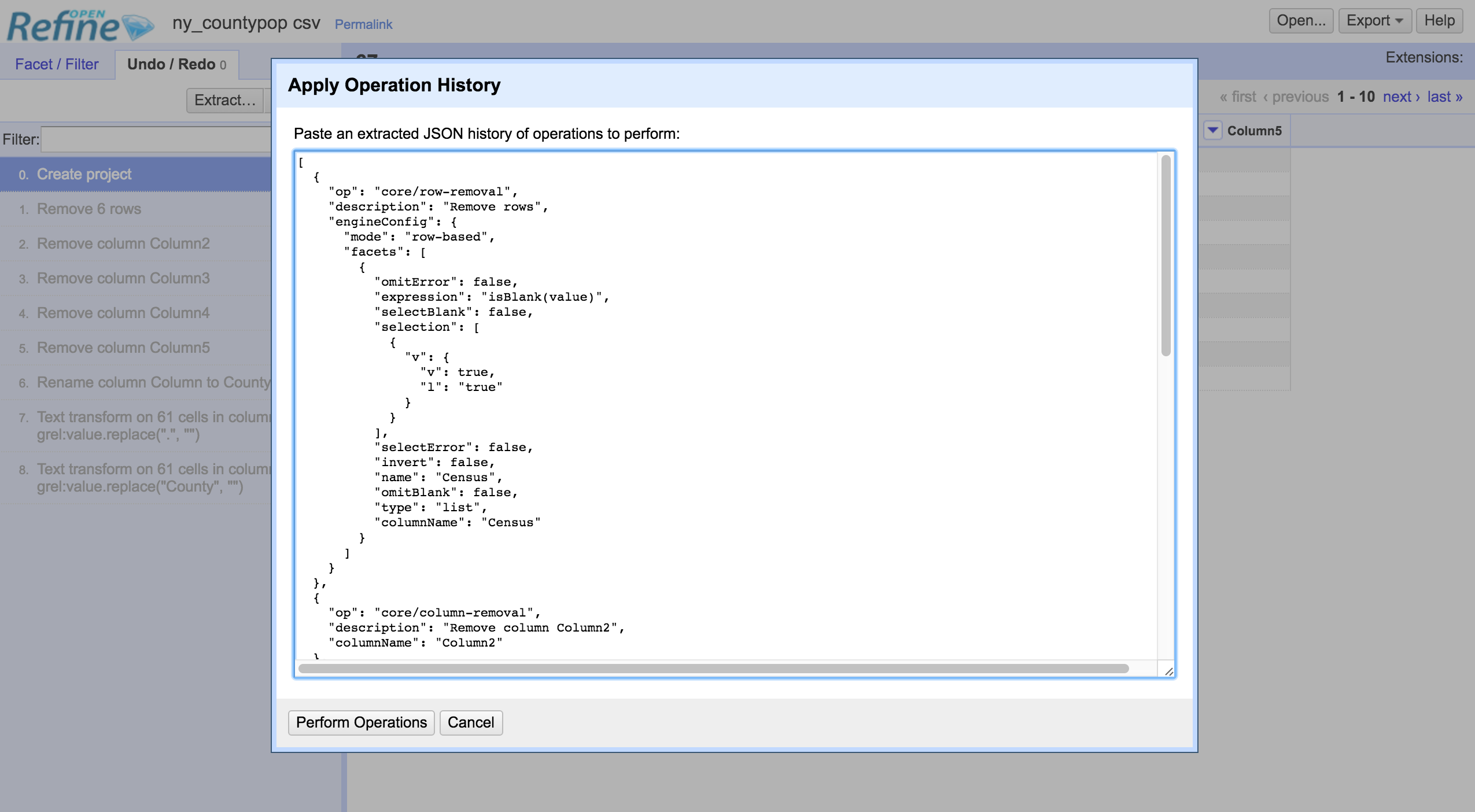Select history step Create project

(x=84, y=174)
